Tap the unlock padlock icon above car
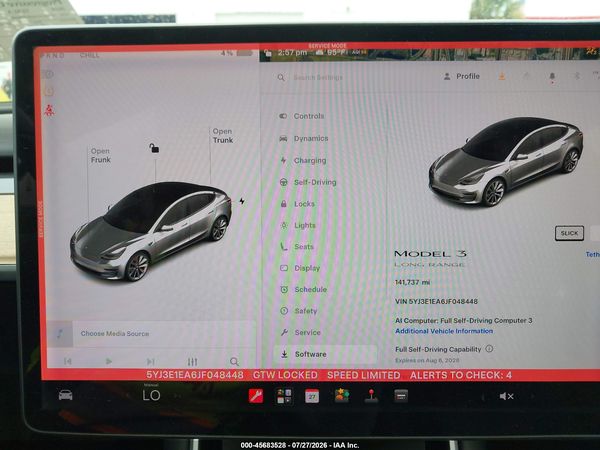The height and width of the screenshot is (450, 600). tap(154, 148)
